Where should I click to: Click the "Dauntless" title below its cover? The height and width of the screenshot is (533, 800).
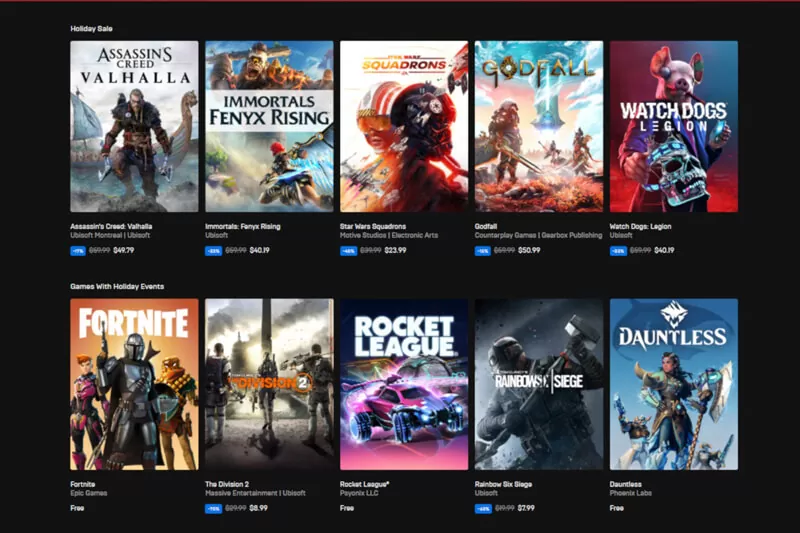(x=626, y=484)
